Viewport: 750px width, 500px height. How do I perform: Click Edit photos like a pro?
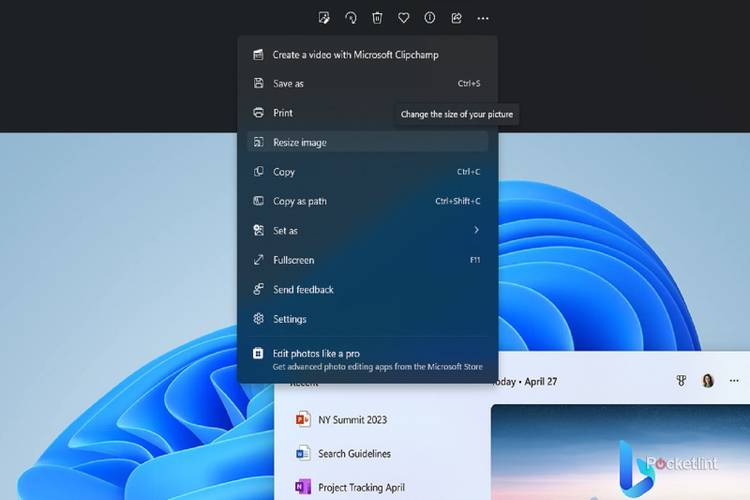tap(316, 354)
